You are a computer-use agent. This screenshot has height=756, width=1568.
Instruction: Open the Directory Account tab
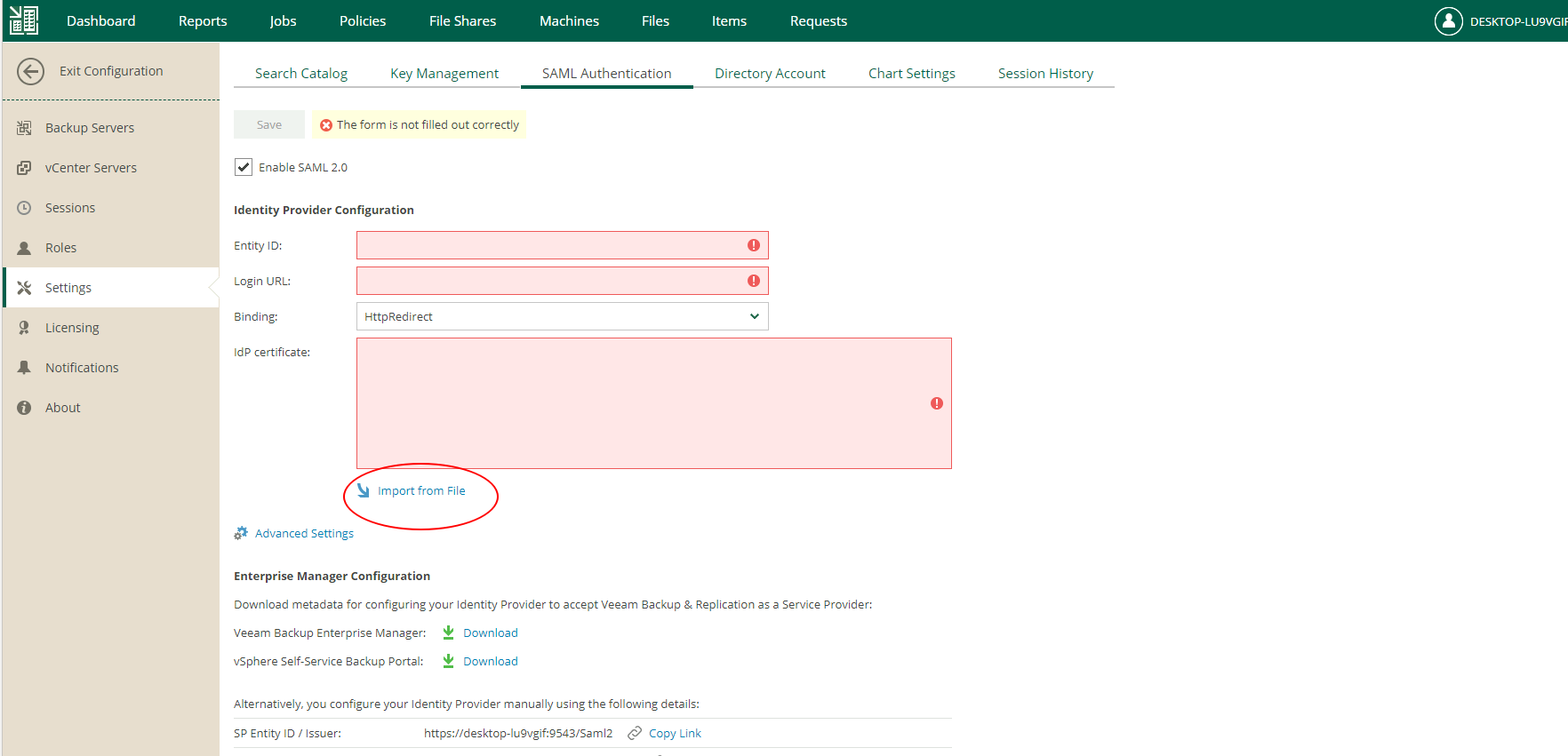[770, 73]
